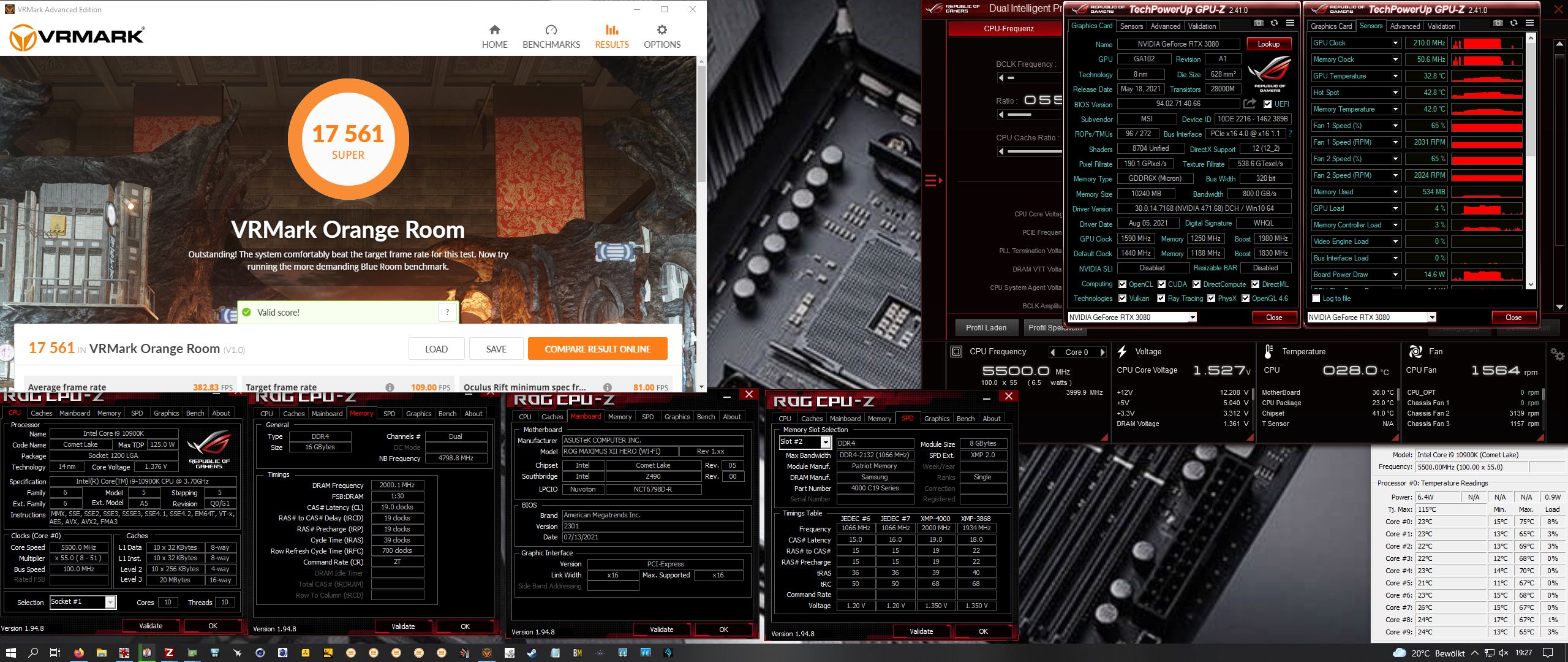Click SAVE button in VRMark
Viewport: 1568px width, 662px height.
click(496, 349)
